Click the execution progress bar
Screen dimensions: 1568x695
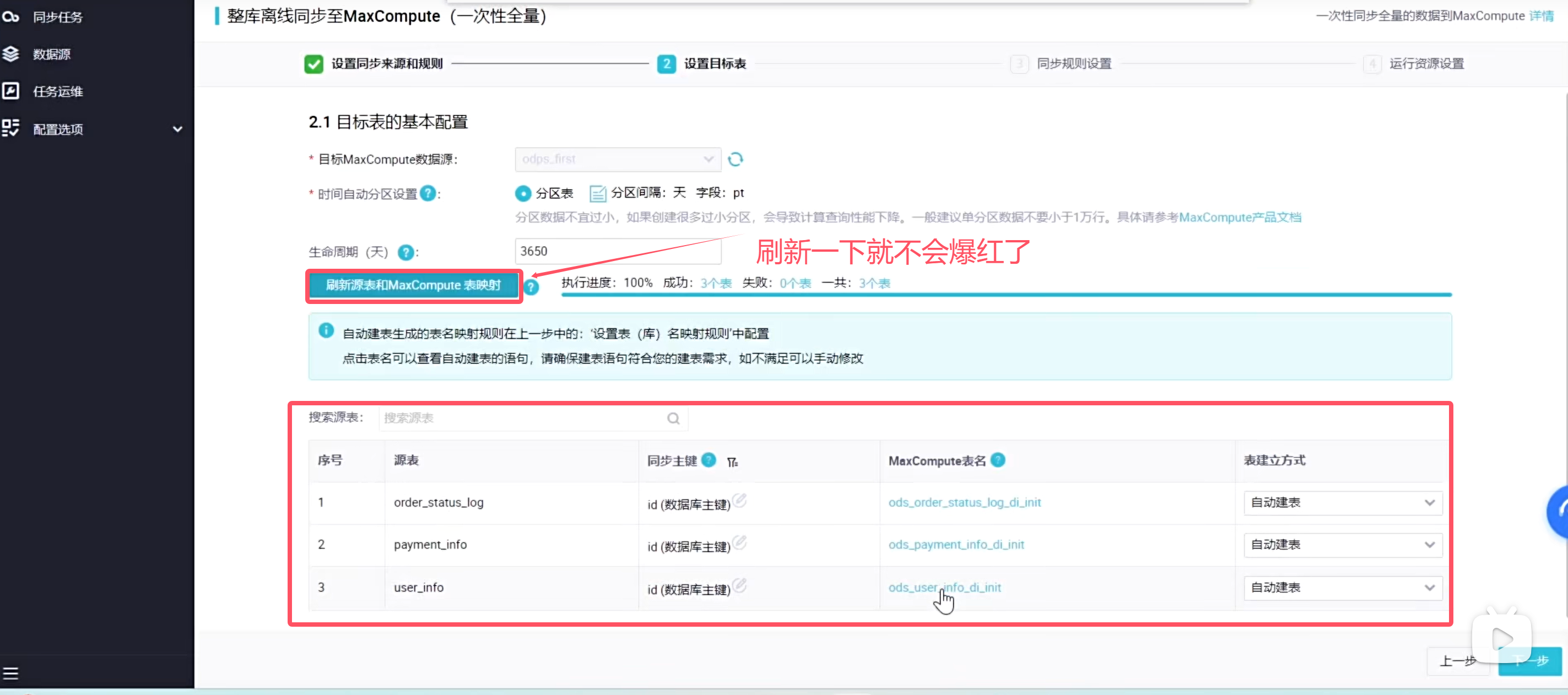point(1005,295)
